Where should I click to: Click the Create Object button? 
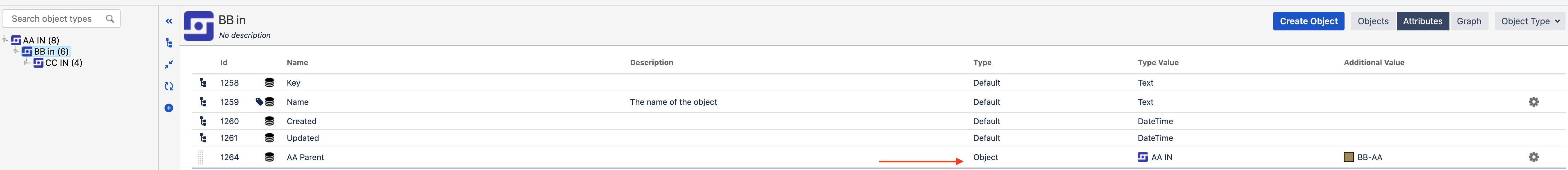(1308, 21)
